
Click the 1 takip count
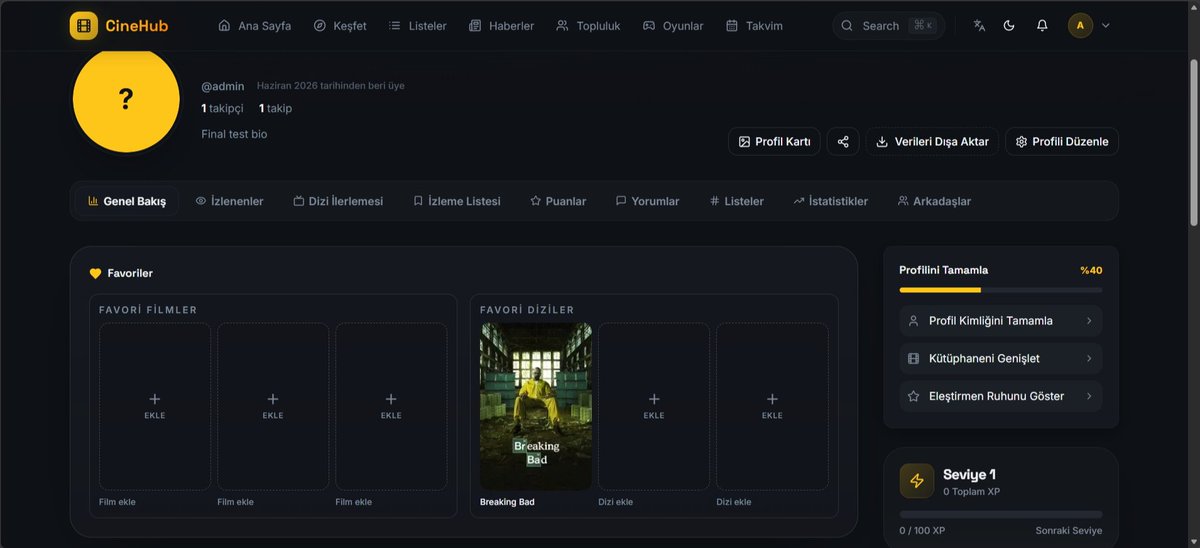point(275,108)
